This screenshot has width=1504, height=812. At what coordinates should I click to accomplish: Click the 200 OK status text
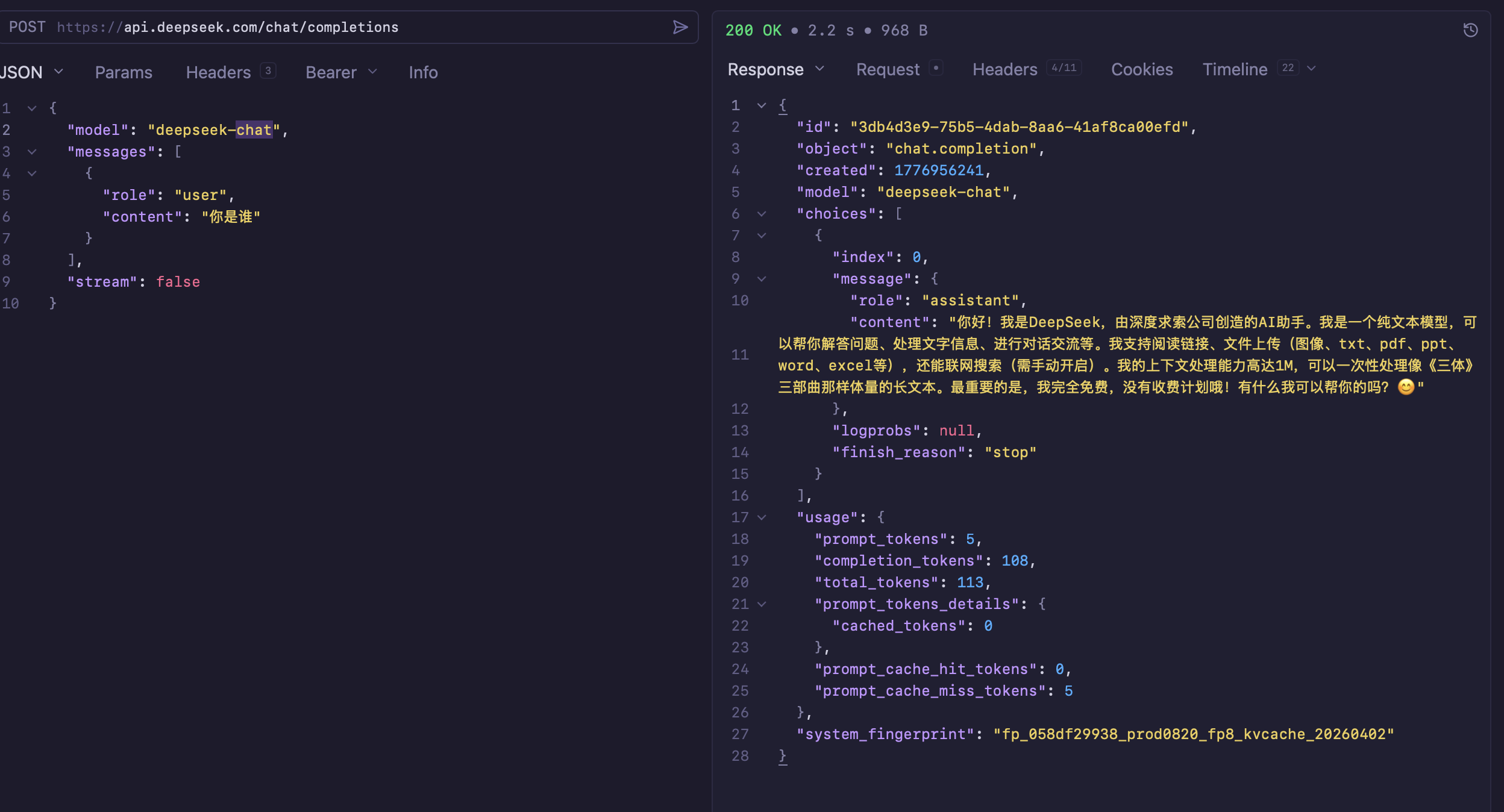tap(753, 30)
